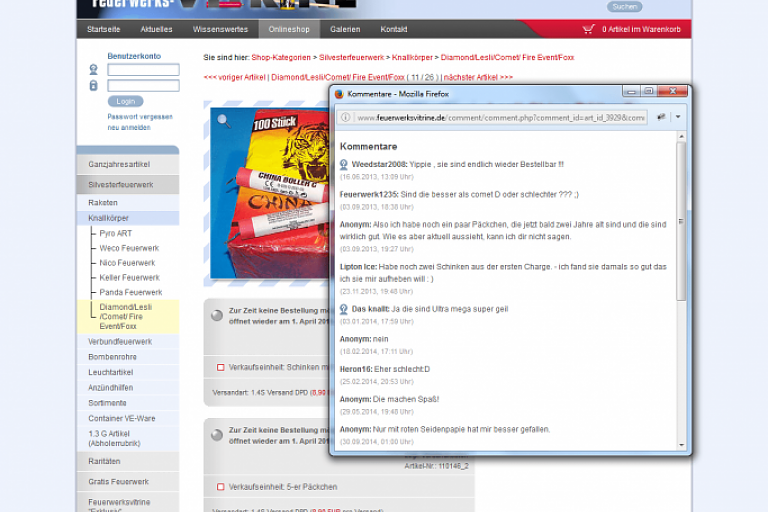Select Keller Feuerwerk subcategory
The image size is (768, 512).
[129, 277]
